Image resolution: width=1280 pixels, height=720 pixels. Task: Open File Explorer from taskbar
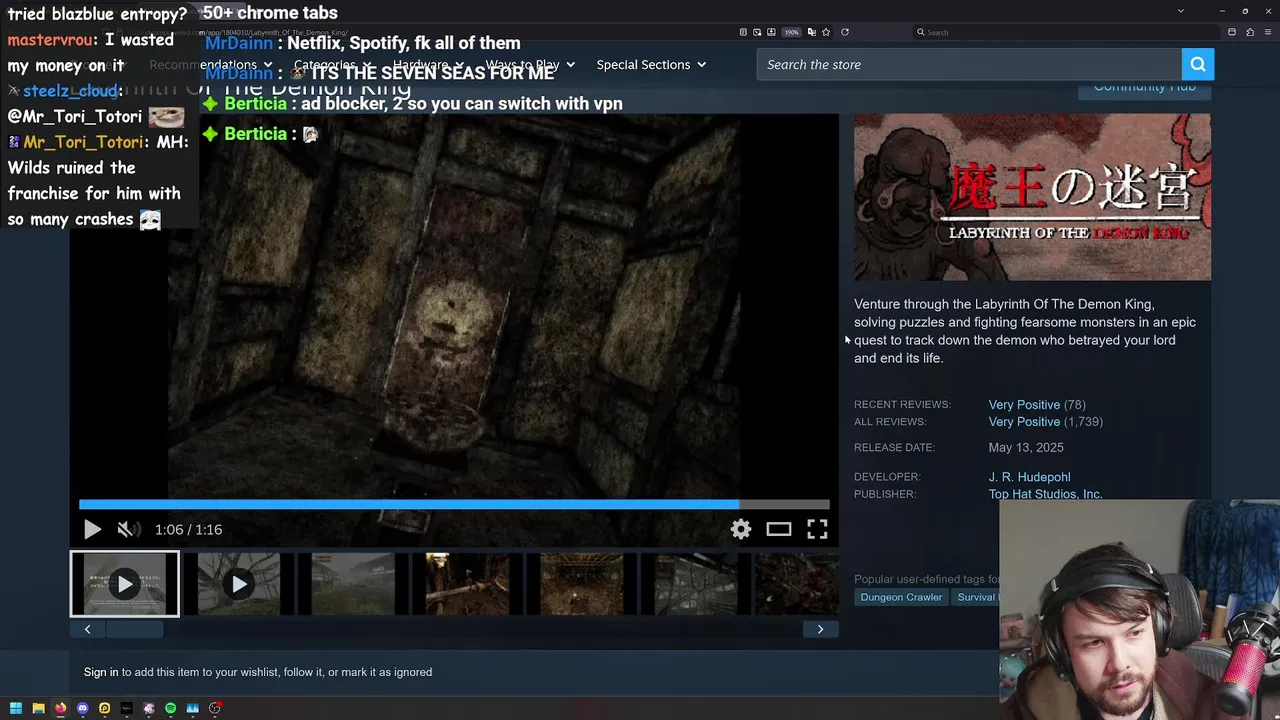coord(38,708)
